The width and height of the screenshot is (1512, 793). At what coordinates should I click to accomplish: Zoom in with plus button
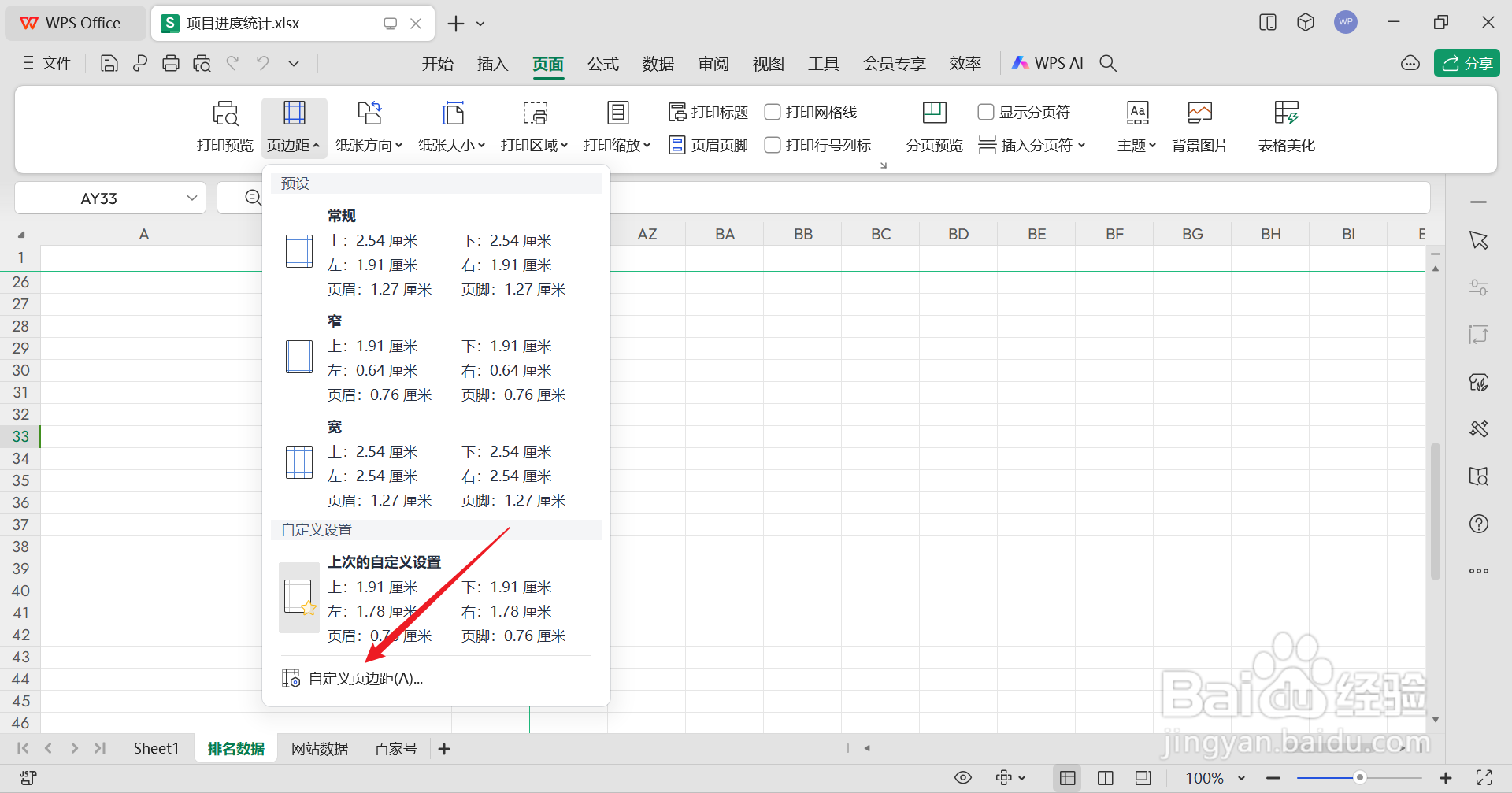(x=1446, y=778)
